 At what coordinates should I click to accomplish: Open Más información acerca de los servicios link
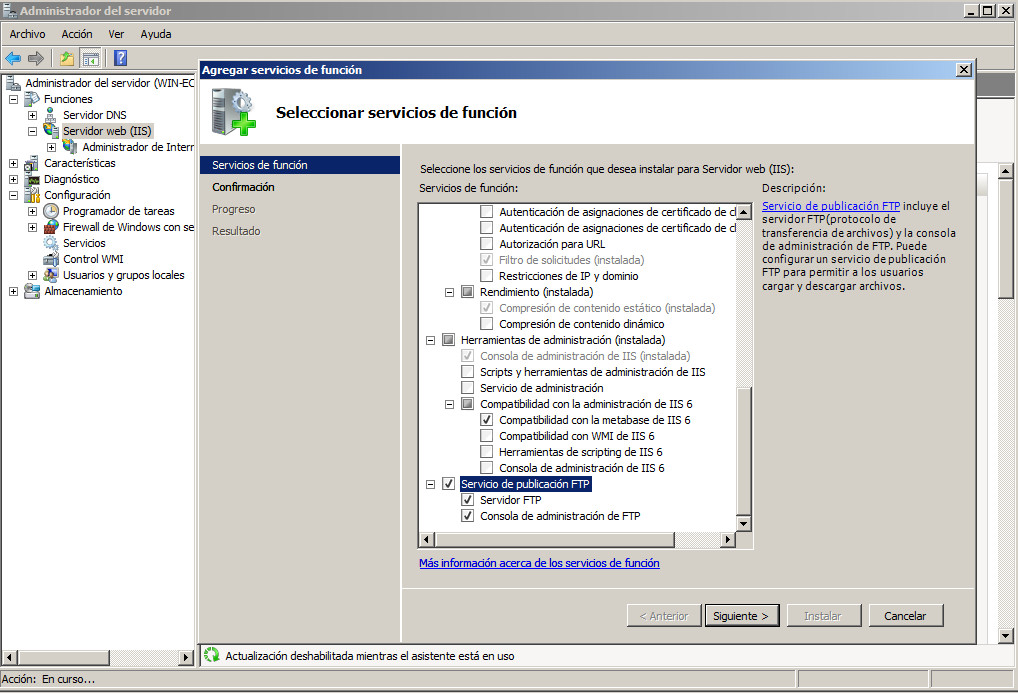click(x=539, y=563)
